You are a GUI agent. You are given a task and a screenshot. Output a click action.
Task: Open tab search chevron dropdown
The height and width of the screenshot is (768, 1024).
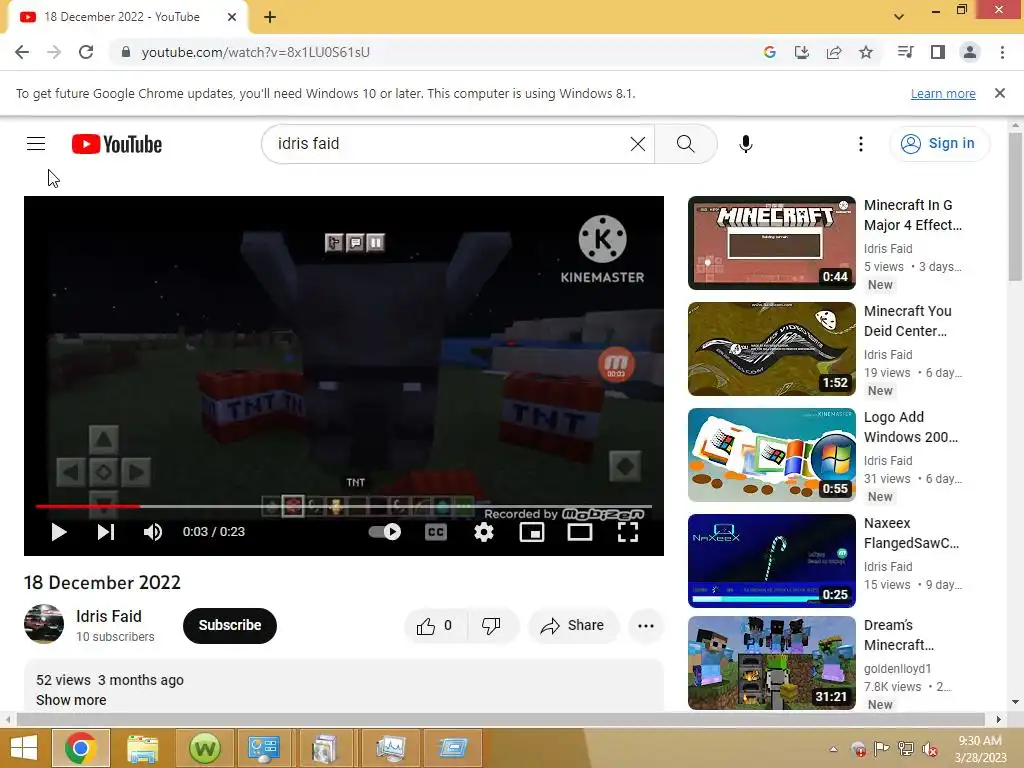pos(899,17)
